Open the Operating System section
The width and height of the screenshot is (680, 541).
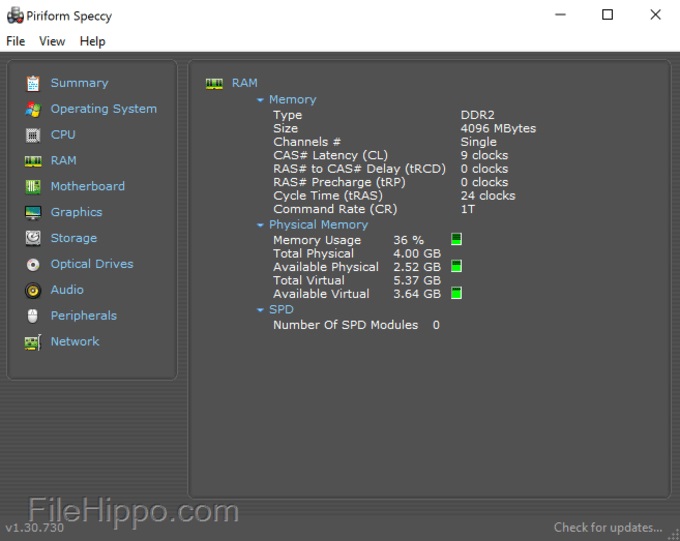coord(104,109)
